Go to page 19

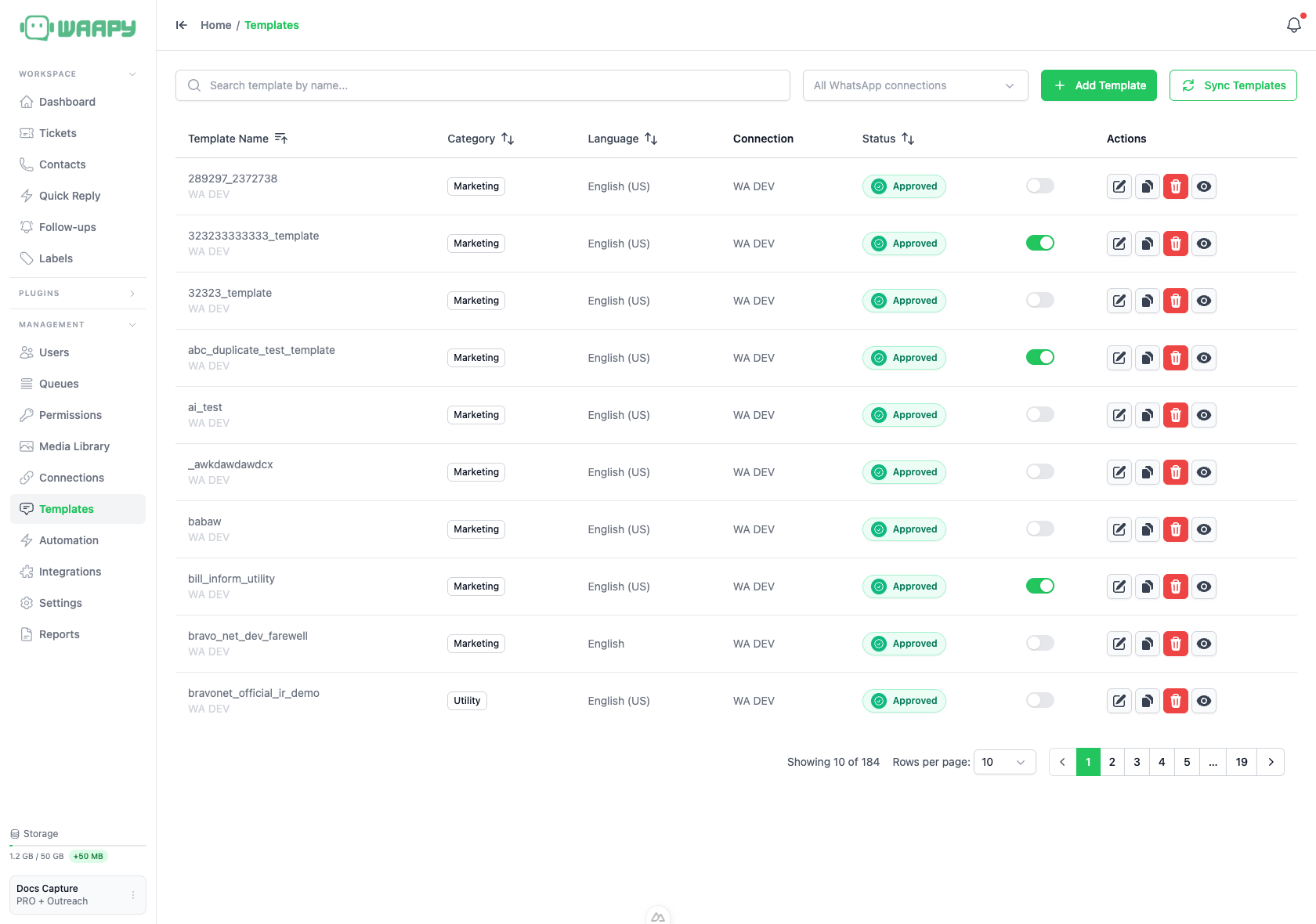click(x=1242, y=762)
